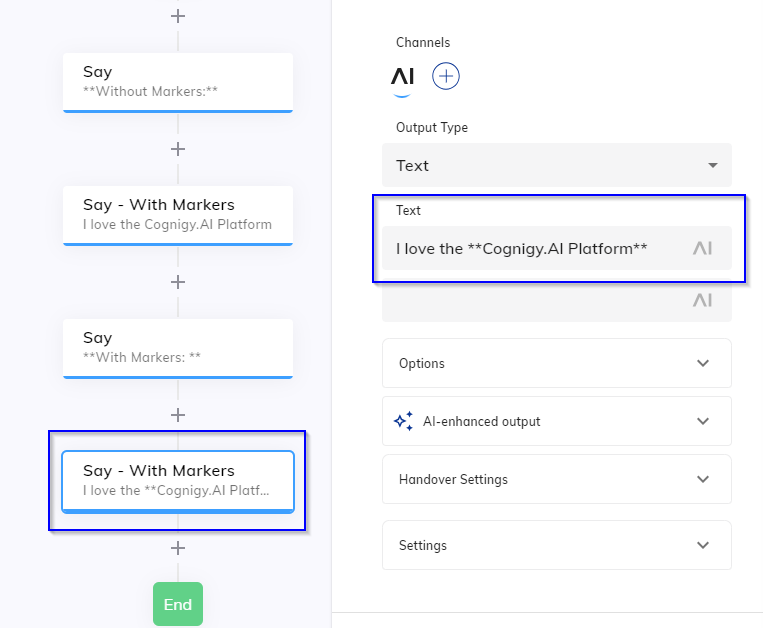Click the empty second text input field
Viewport: 763px width, 628px height.
click(x=557, y=300)
